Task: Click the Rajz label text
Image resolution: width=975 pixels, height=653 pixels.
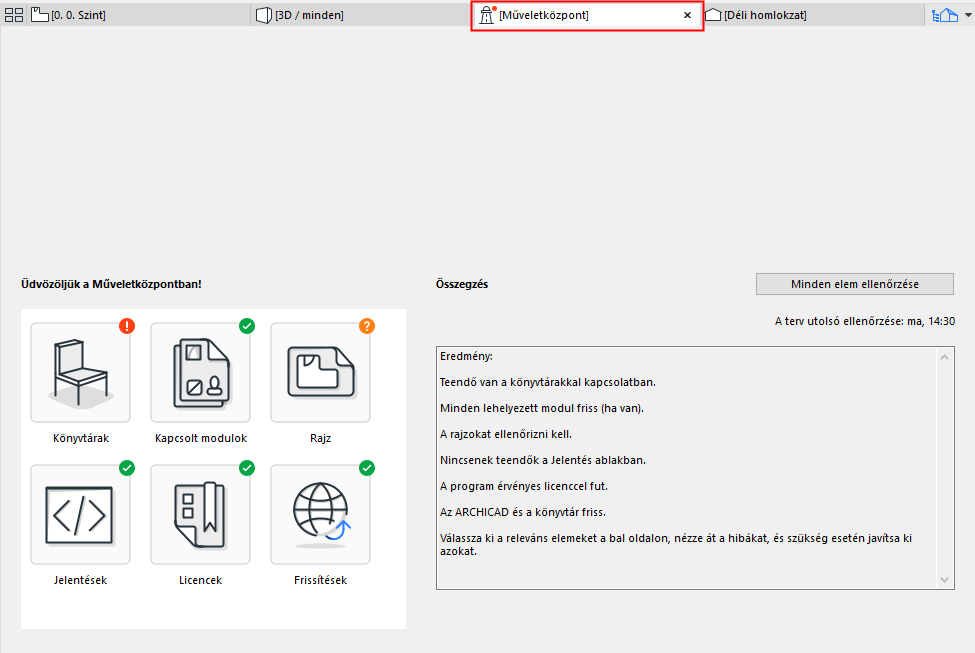Action: 320,438
